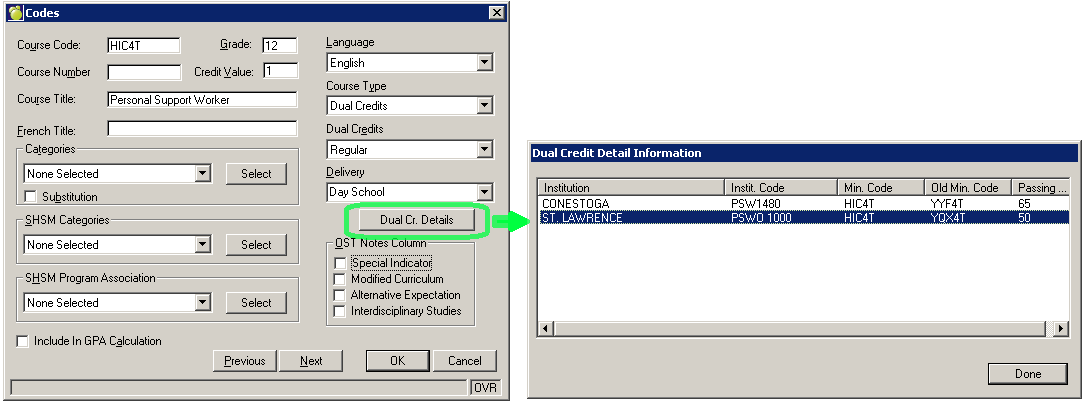Close the Codes dialog window
This screenshot has width=1090, height=409.
(496, 12)
